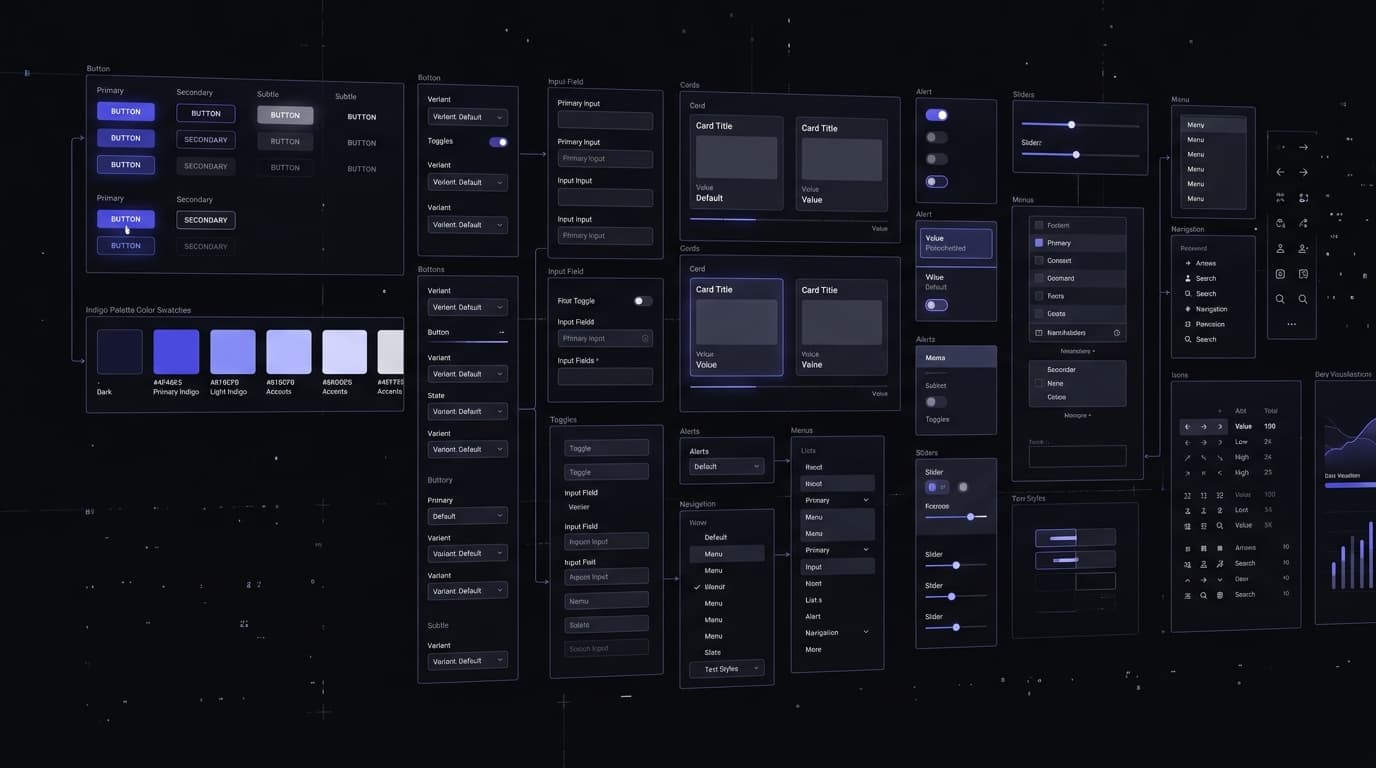Click inside the Primary Input text field
This screenshot has height=768, width=1376.
[x=605, y=120]
